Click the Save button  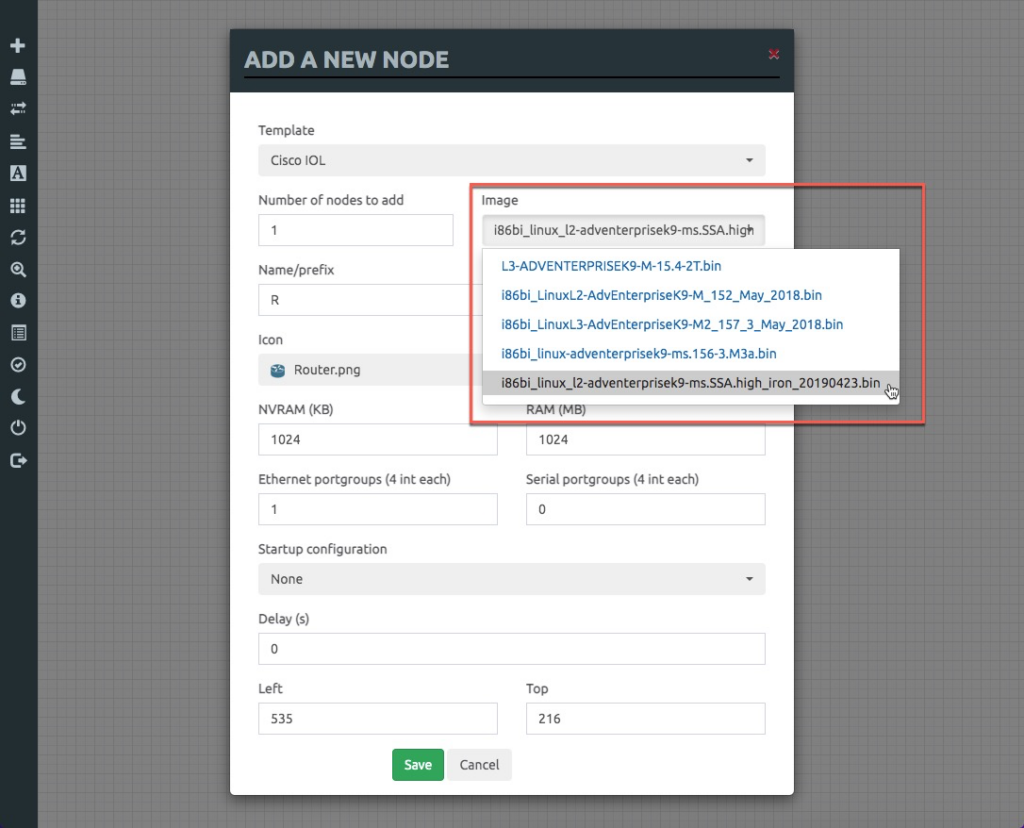coord(418,765)
